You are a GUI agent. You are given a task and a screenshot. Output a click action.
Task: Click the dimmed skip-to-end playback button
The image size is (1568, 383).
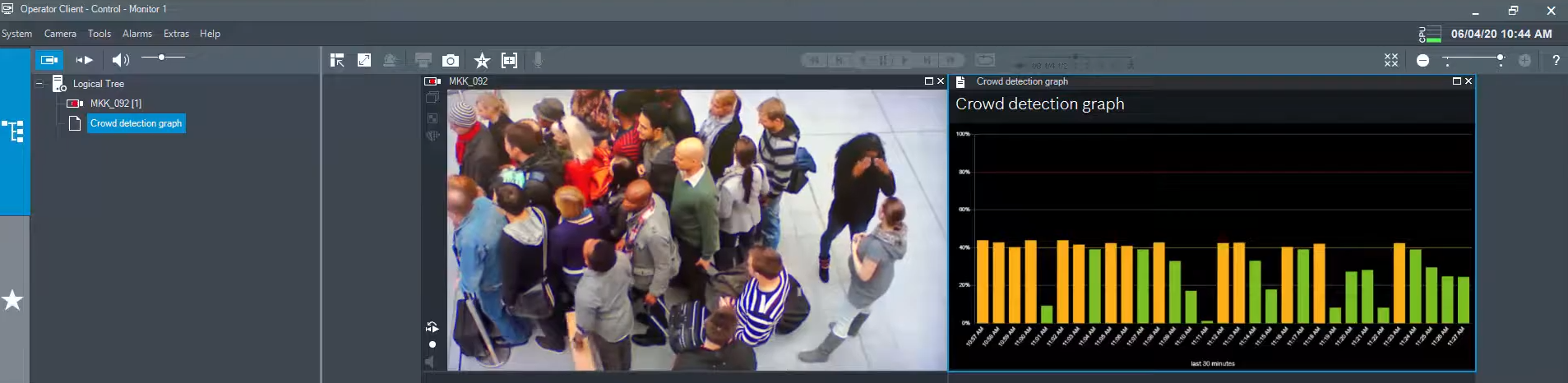pyautogui.click(x=951, y=60)
